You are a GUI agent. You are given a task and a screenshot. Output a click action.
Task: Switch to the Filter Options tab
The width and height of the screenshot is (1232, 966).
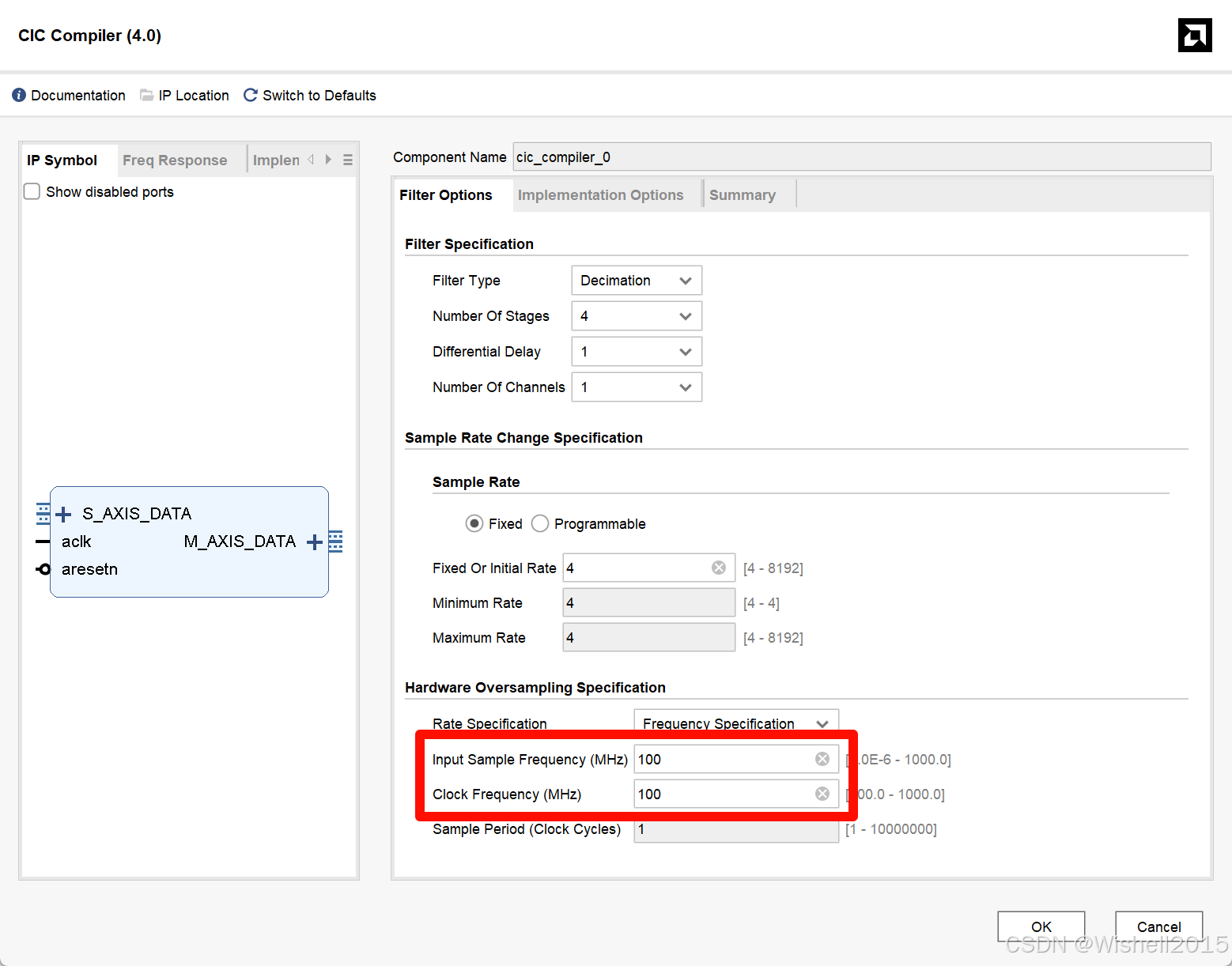[446, 195]
